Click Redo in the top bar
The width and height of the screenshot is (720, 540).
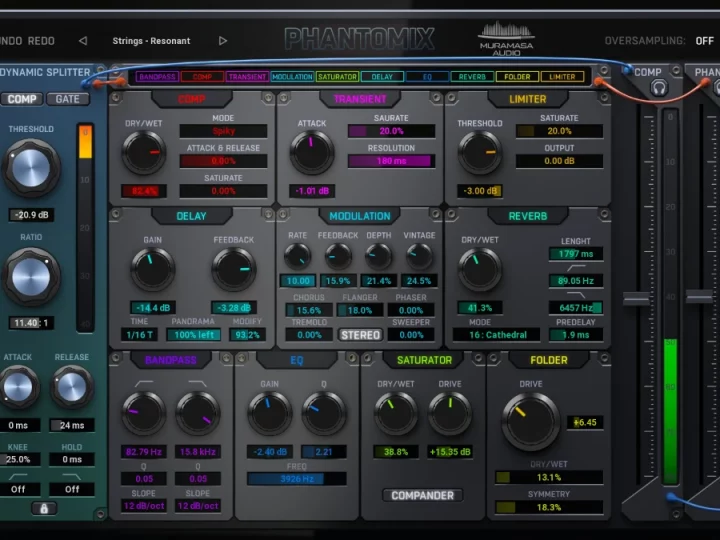click(x=41, y=41)
